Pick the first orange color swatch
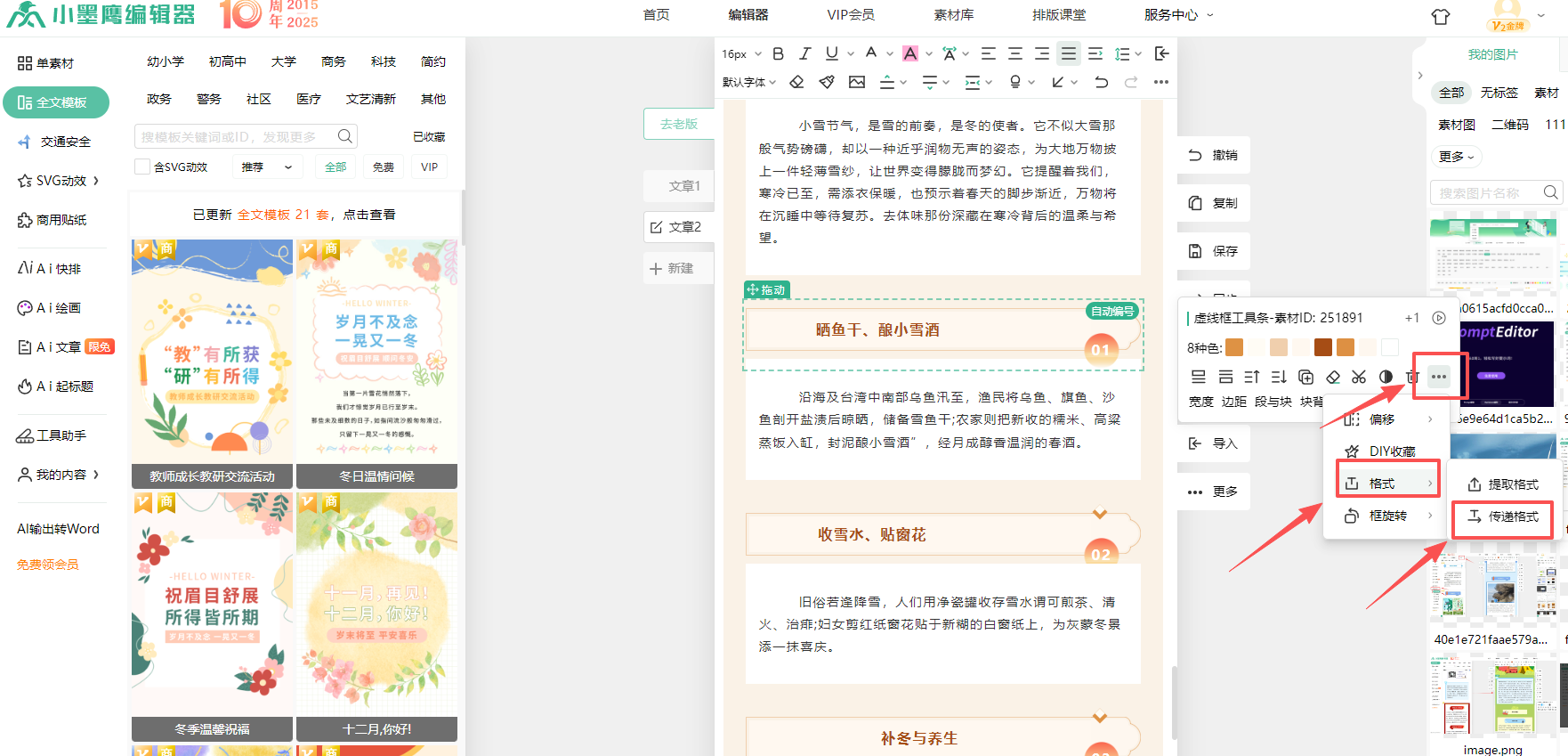Screen dimensions: 1568x756 click(x=1234, y=347)
